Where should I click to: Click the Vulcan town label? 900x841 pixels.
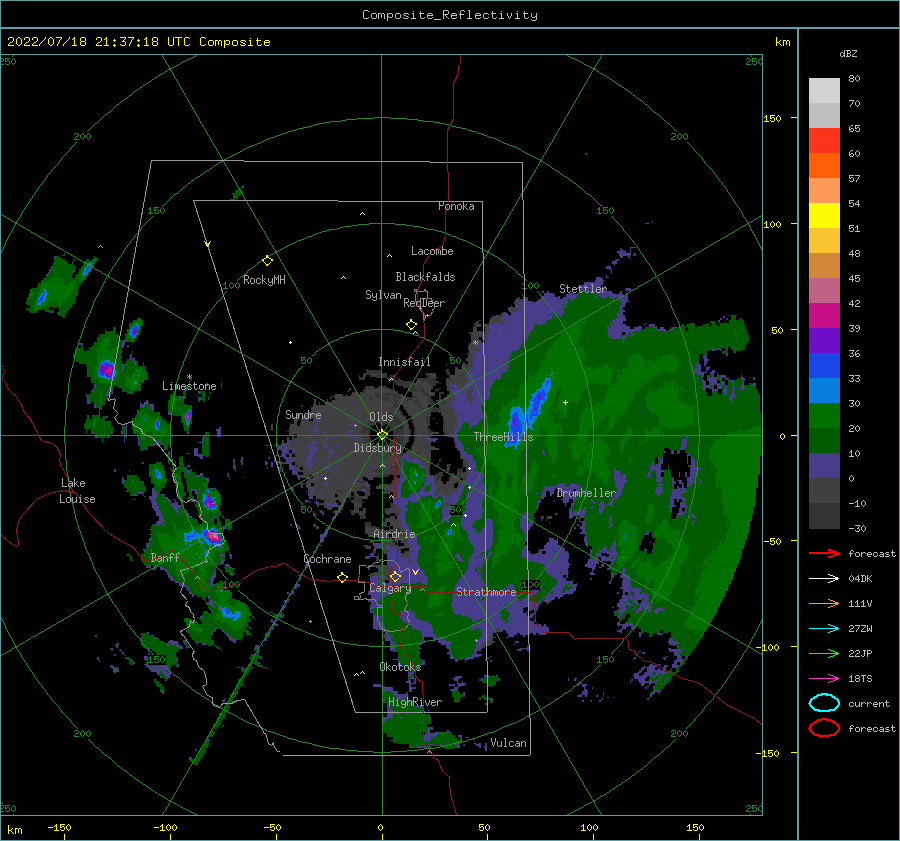click(x=509, y=743)
